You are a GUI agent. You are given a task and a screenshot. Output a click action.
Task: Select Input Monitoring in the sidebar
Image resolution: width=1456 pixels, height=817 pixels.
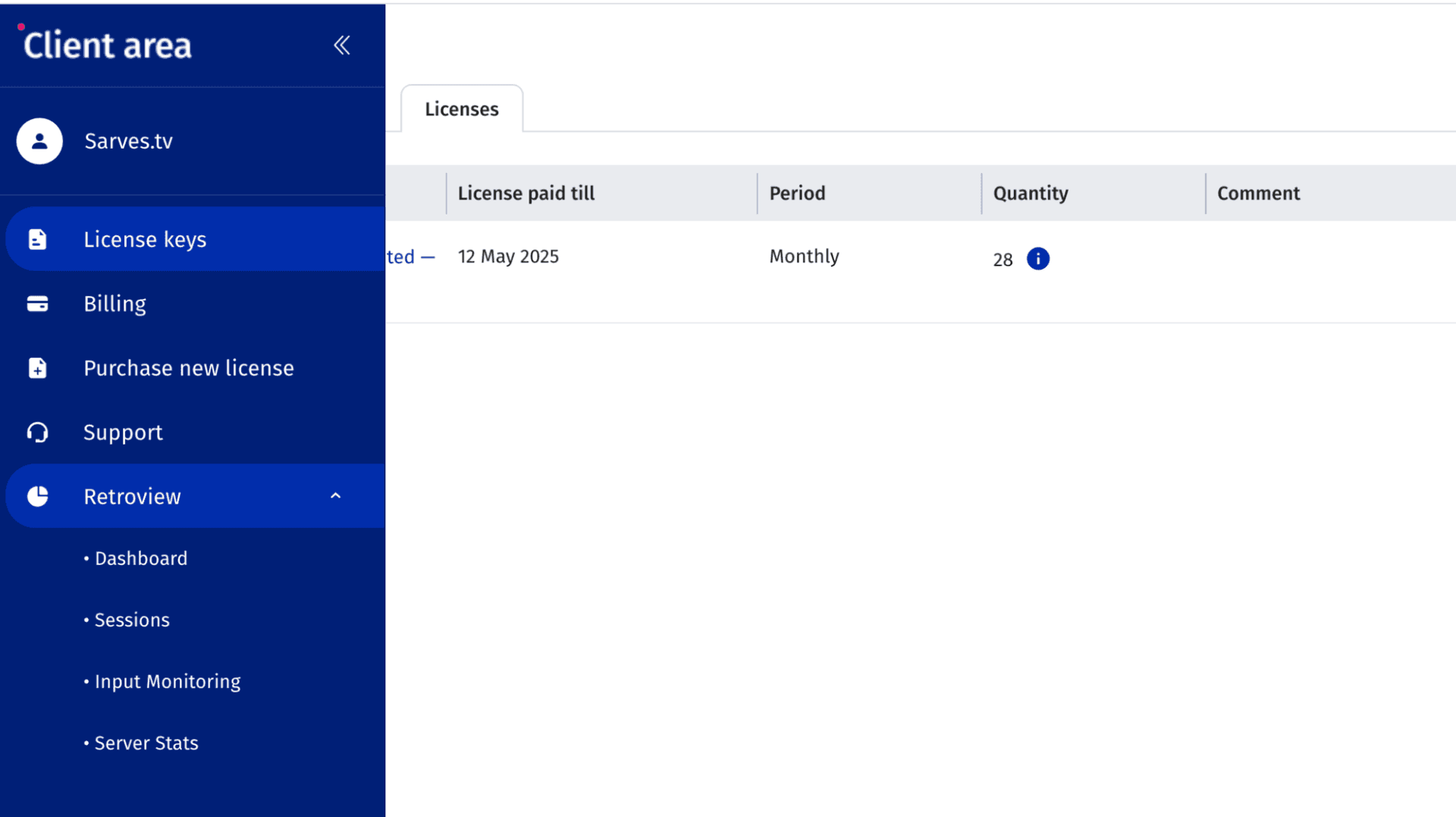point(167,682)
